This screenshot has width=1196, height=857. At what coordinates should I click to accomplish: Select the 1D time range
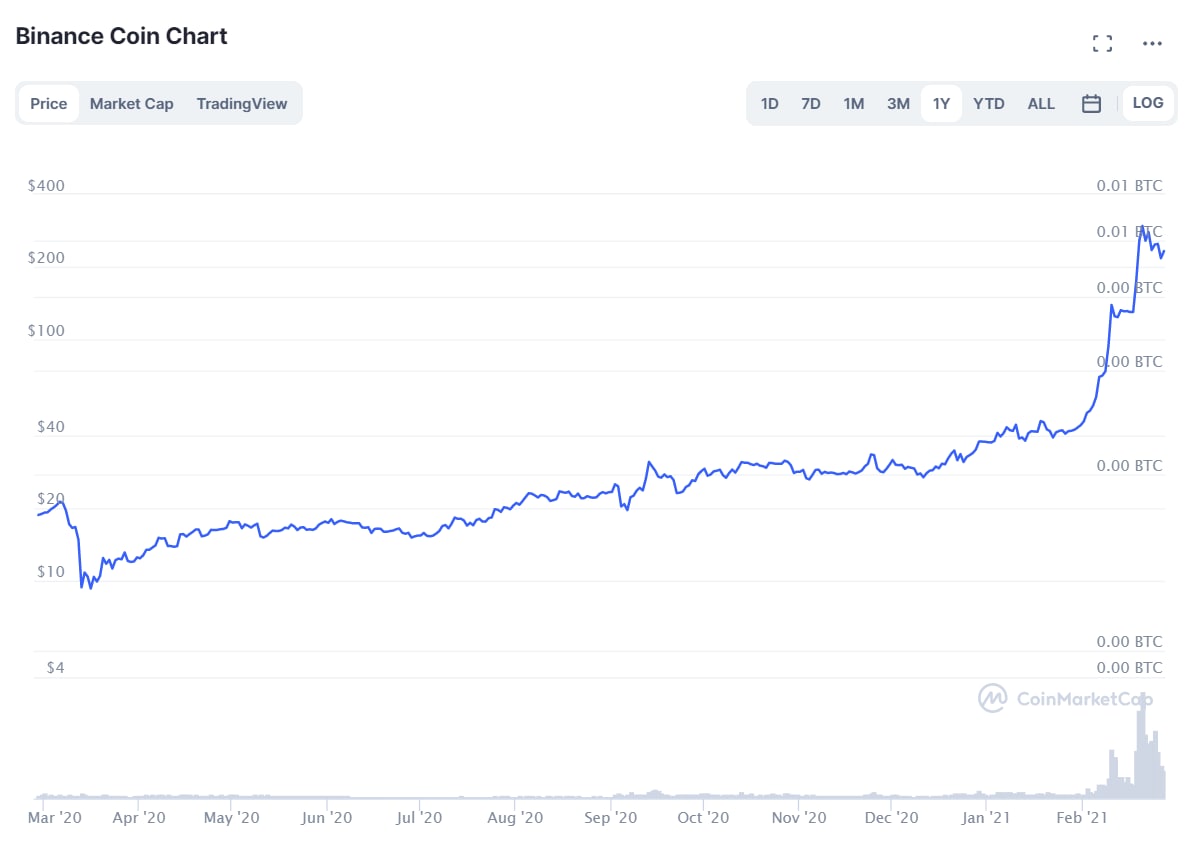(x=770, y=104)
